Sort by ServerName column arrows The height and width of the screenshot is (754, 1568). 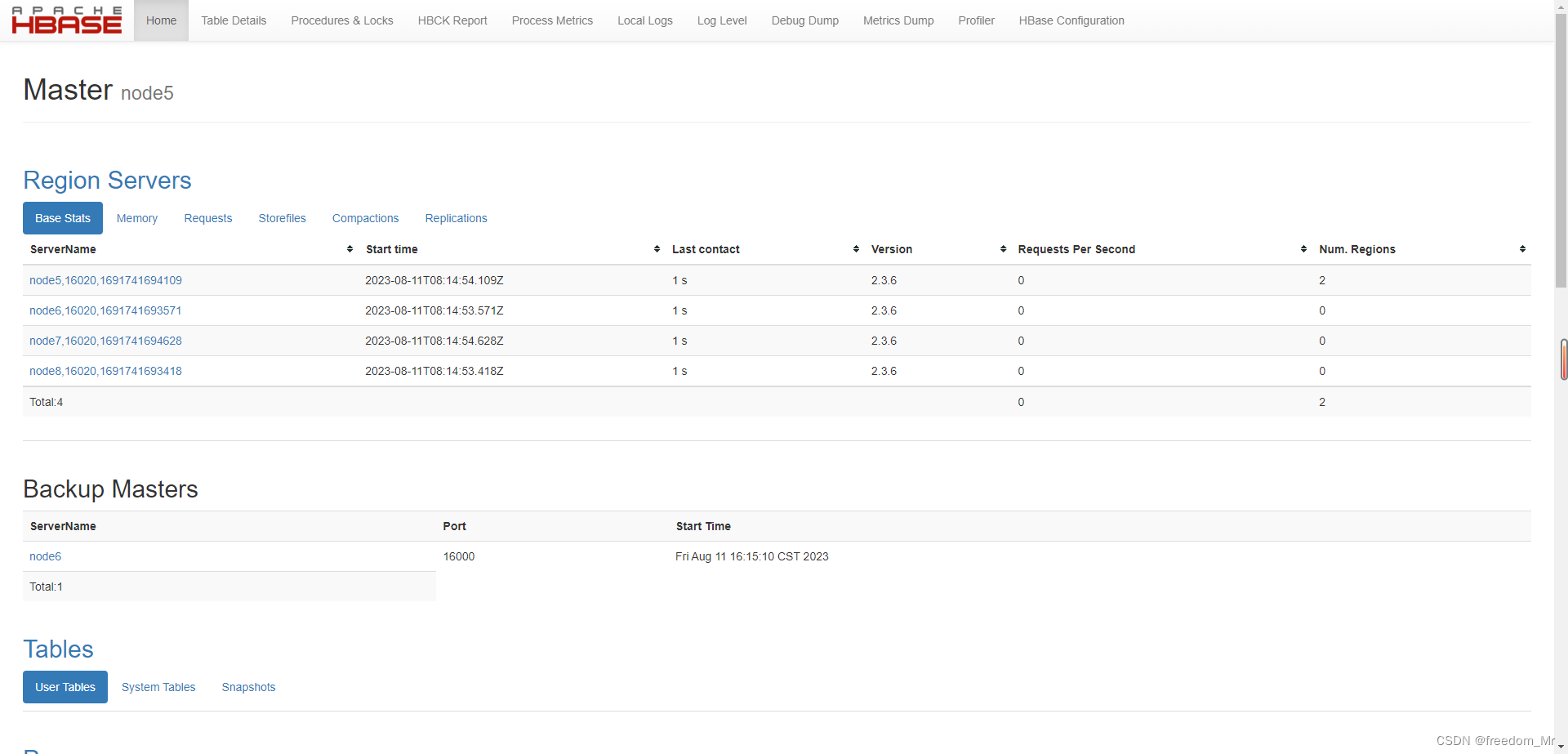tap(350, 249)
